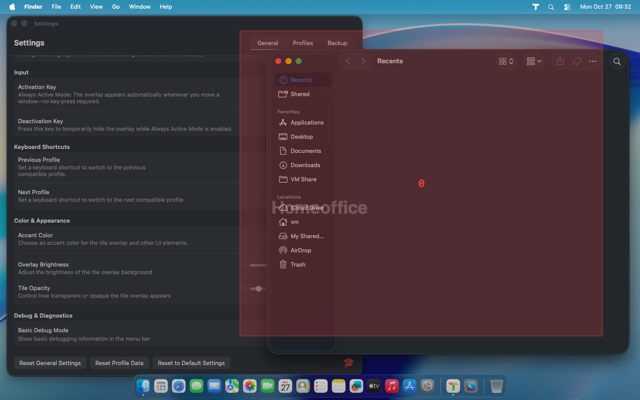Image resolution: width=640 pixels, height=400 pixels.
Task: Open the Edit menu
Action: tap(76, 7)
